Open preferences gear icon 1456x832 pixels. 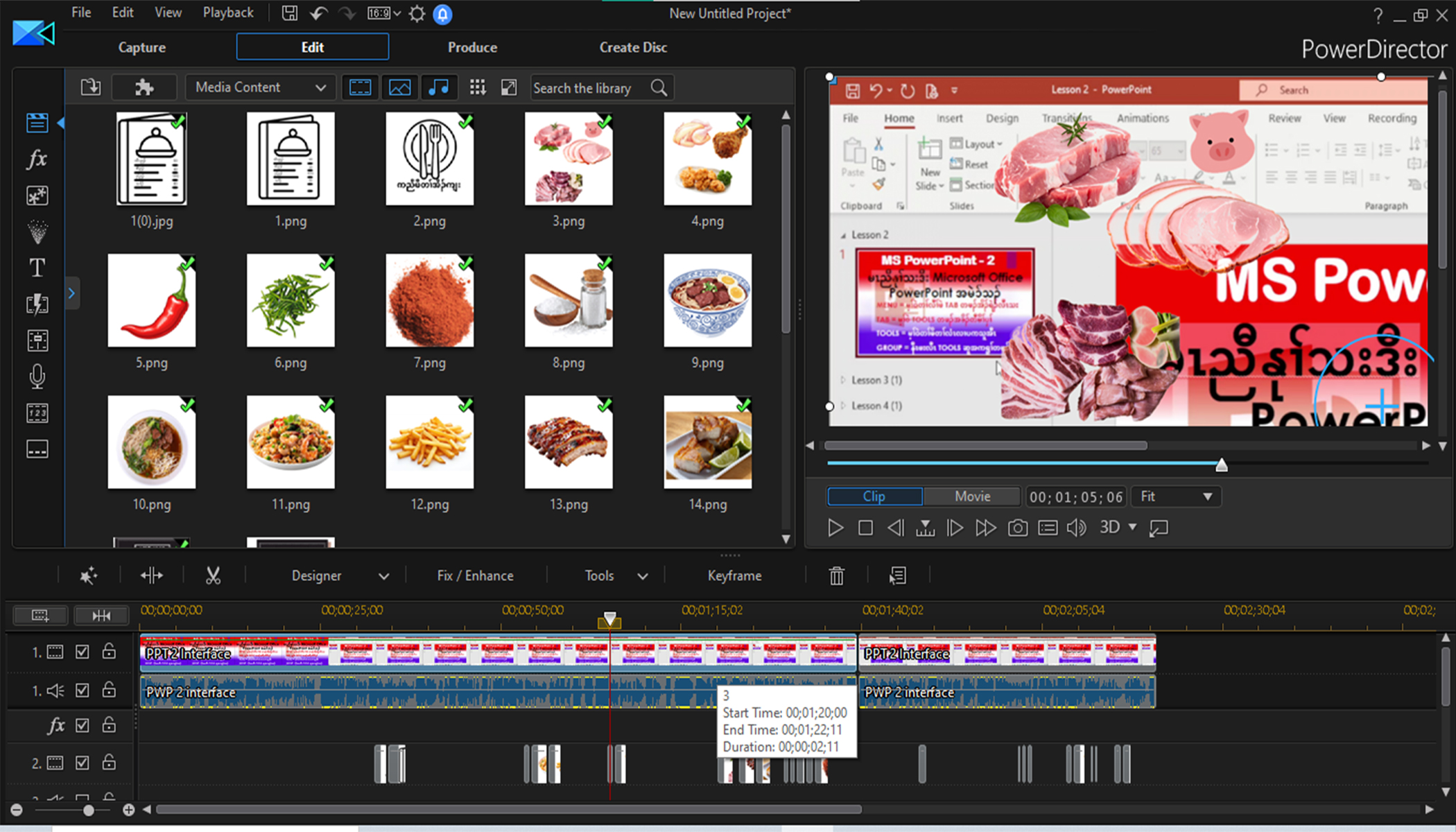(x=417, y=13)
